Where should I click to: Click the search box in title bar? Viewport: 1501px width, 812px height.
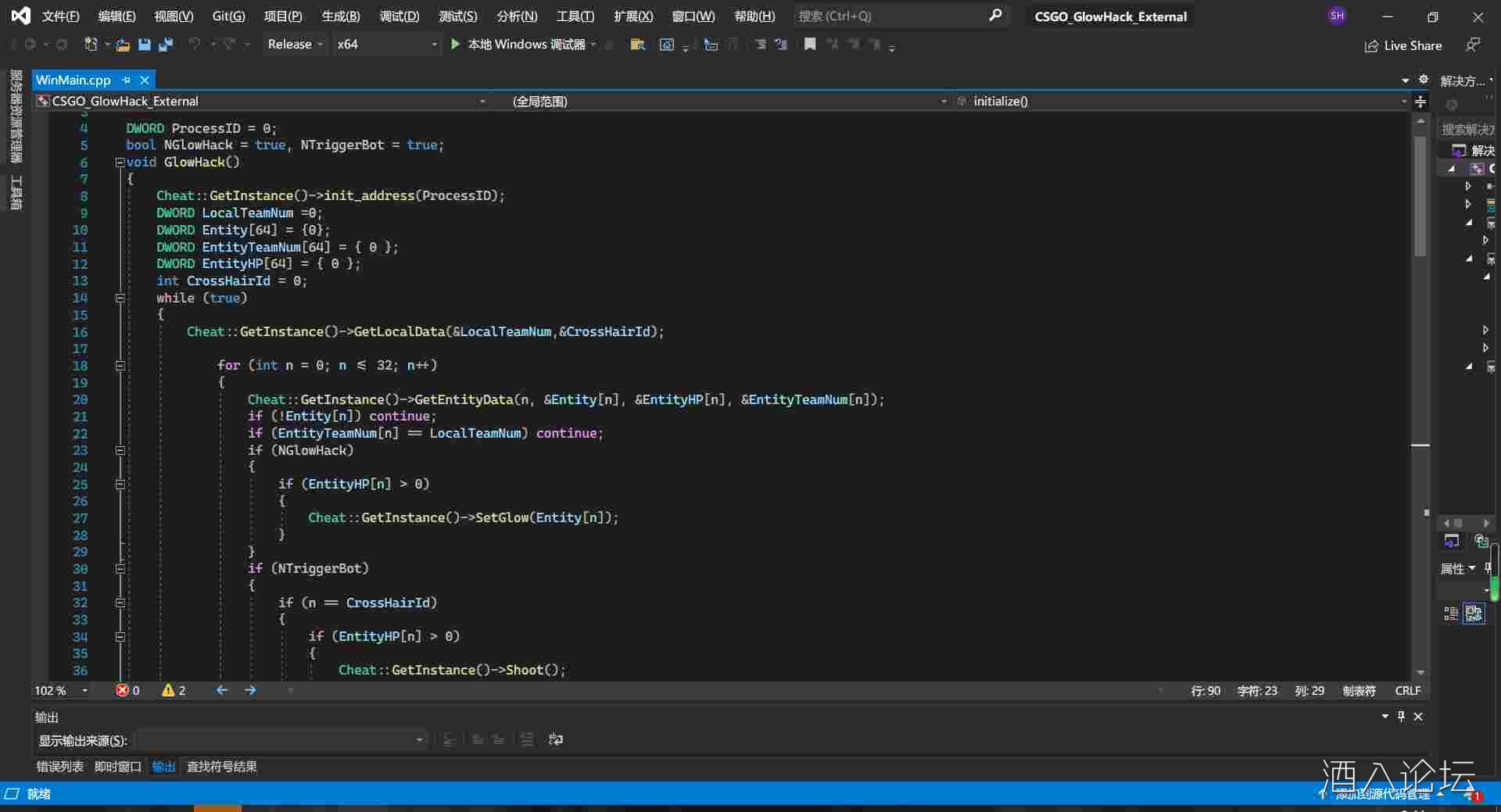[x=891, y=16]
